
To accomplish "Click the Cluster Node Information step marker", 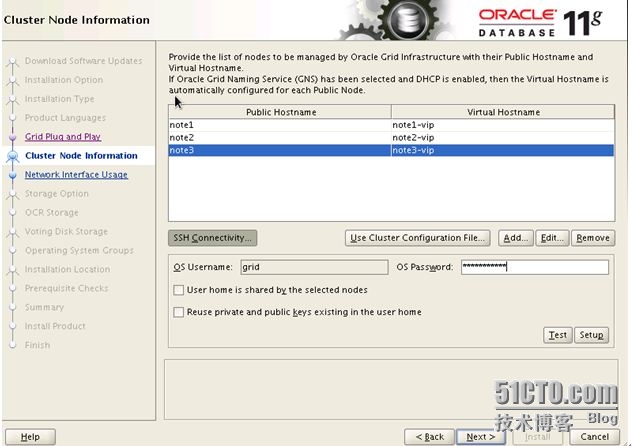I will tap(12, 156).
